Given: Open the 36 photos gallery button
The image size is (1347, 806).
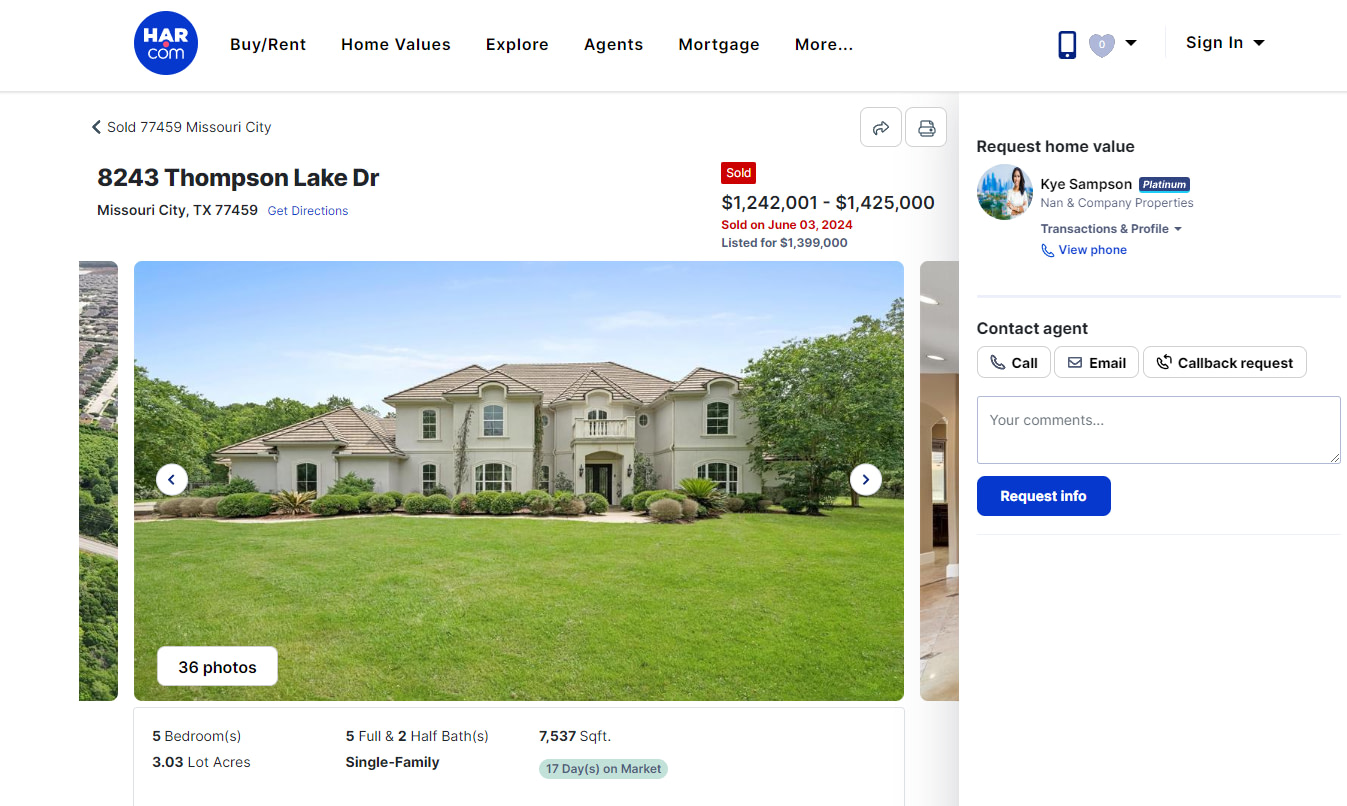Looking at the screenshot, I should [217, 667].
